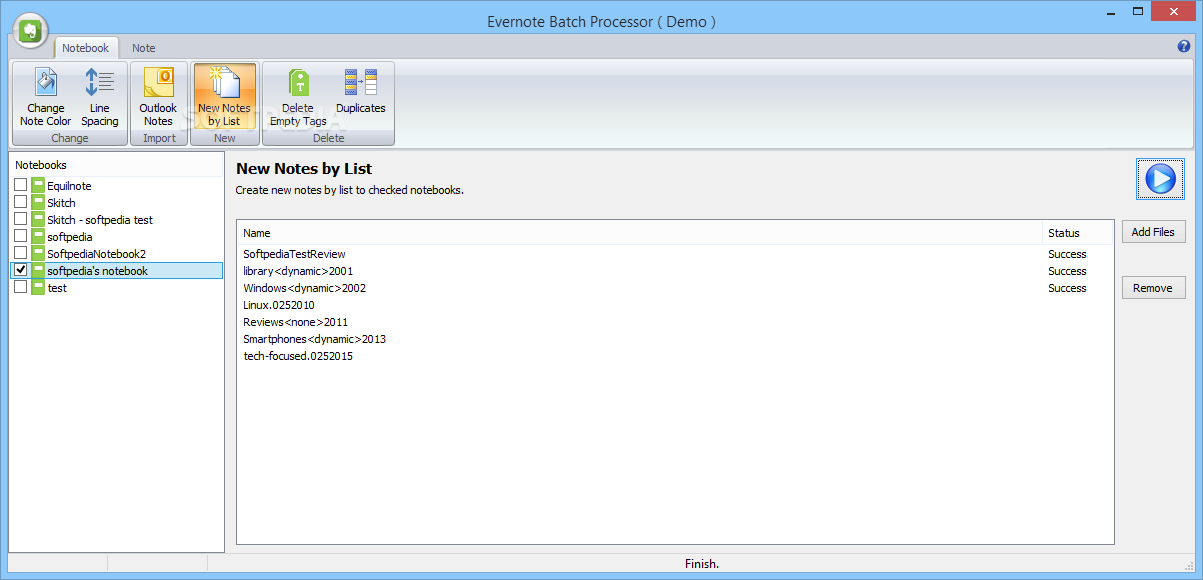
Task: Select the SoftpediaTestReview row
Action: click(675, 254)
